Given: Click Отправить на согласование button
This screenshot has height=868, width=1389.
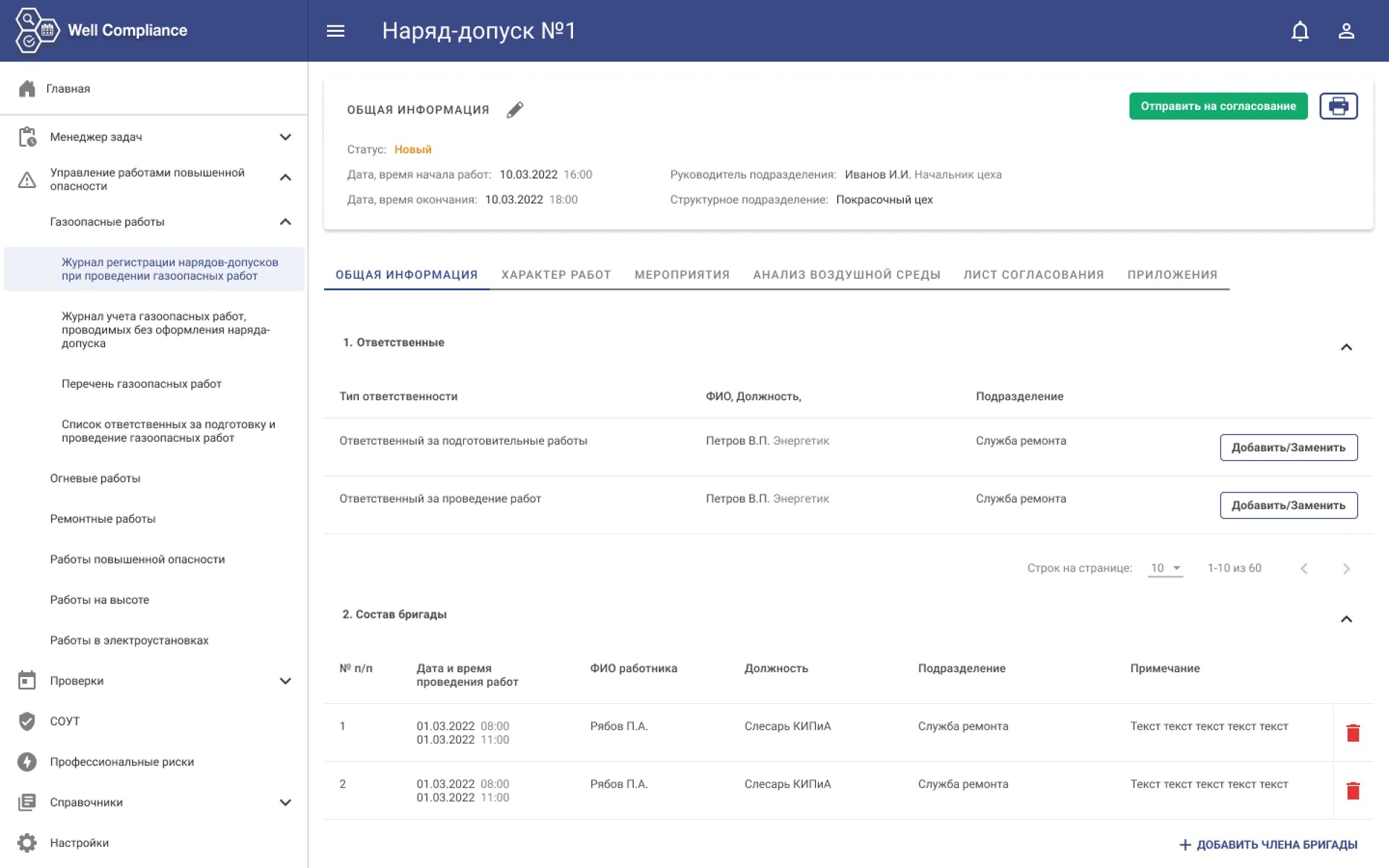Looking at the screenshot, I should click(1218, 106).
